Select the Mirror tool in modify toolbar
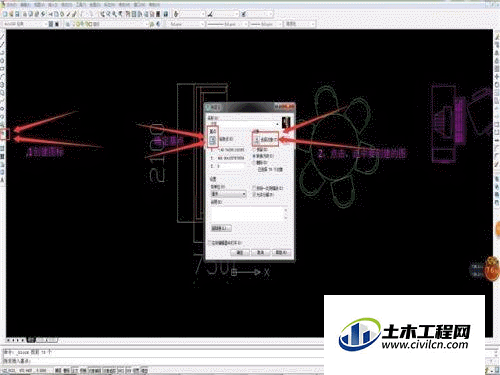Viewport: 500px width, 375px height. click(x=497, y=52)
